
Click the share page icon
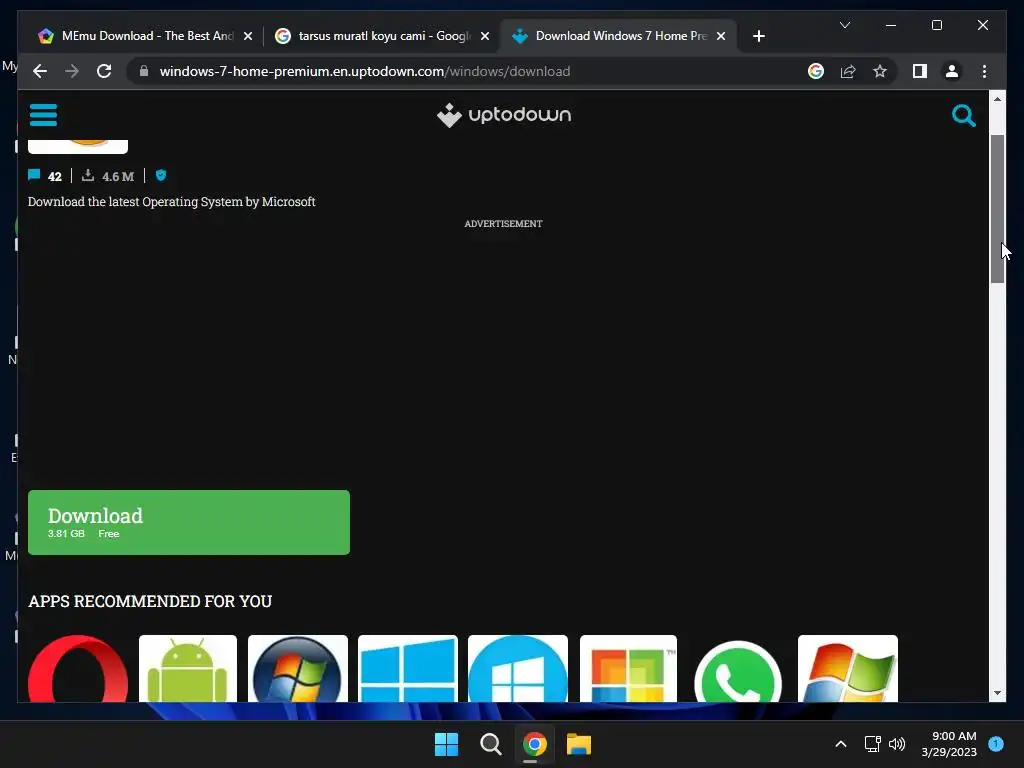pyautogui.click(x=848, y=71)
